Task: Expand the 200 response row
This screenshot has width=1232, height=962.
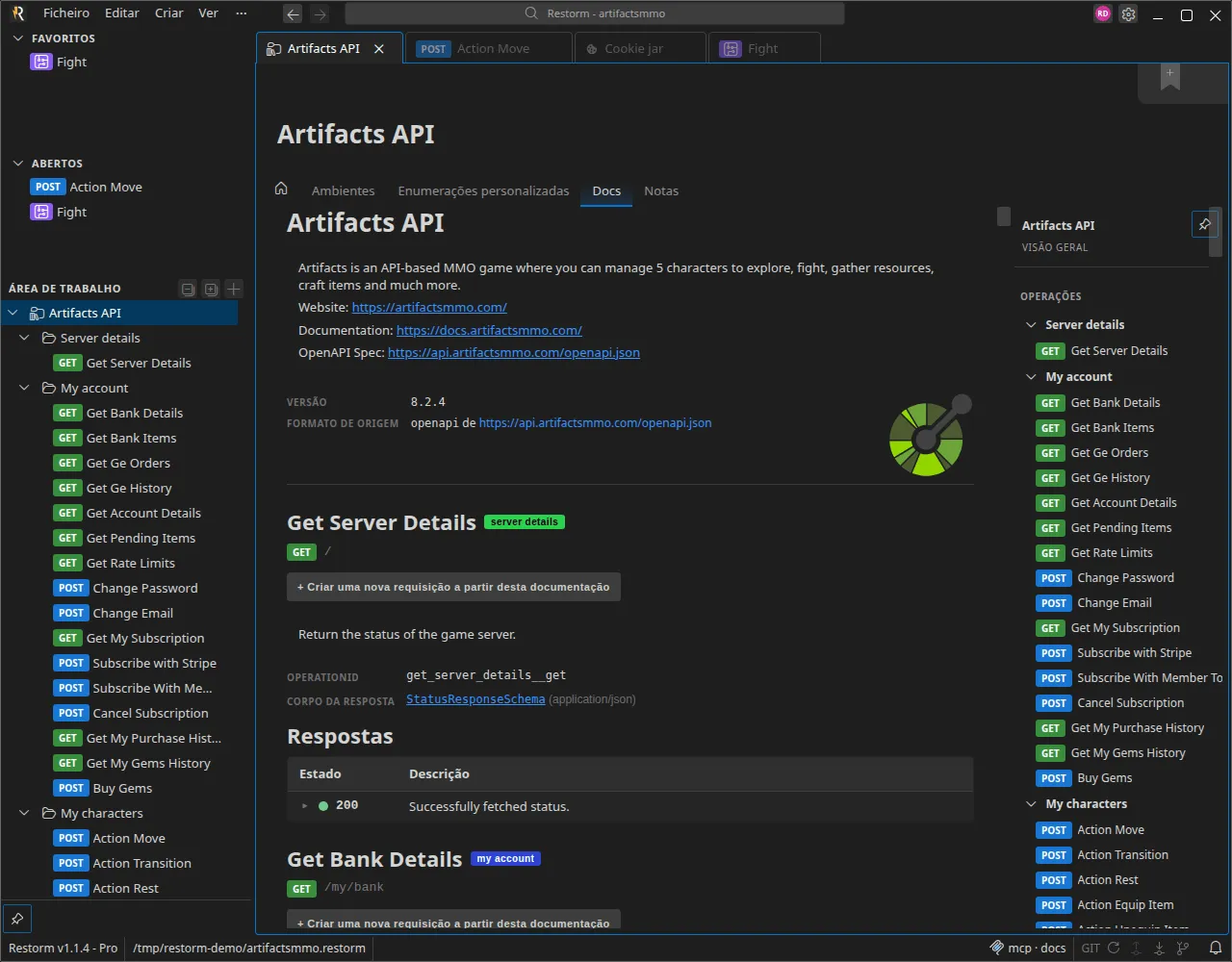Action: click(x=305, y=805)
